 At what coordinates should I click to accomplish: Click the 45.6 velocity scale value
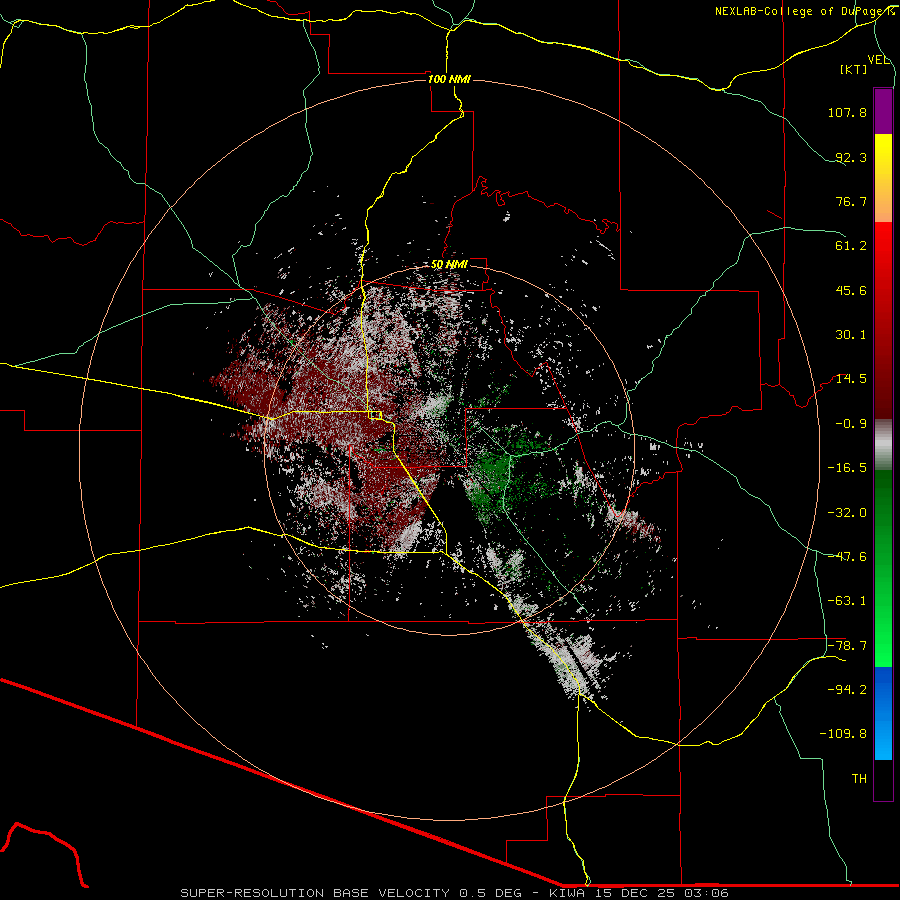click(851, 290)
